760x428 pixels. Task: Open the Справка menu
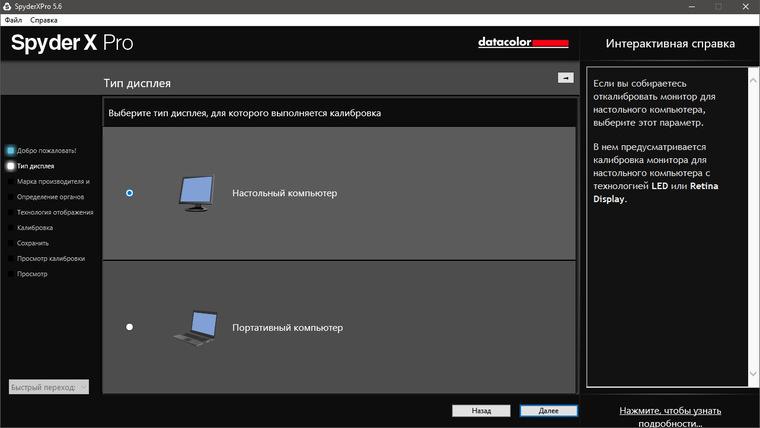(x=44, y=20)
